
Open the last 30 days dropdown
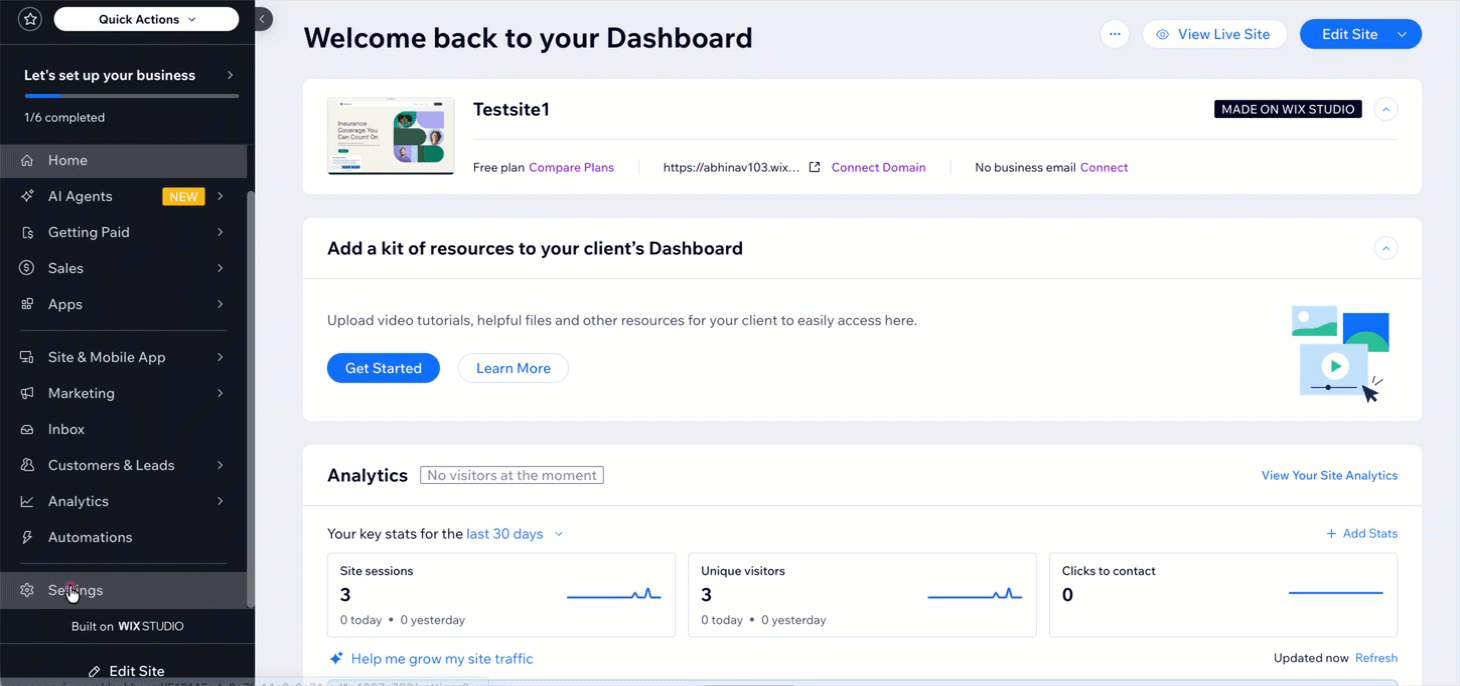pyautogui.click(x=515, y=534)
